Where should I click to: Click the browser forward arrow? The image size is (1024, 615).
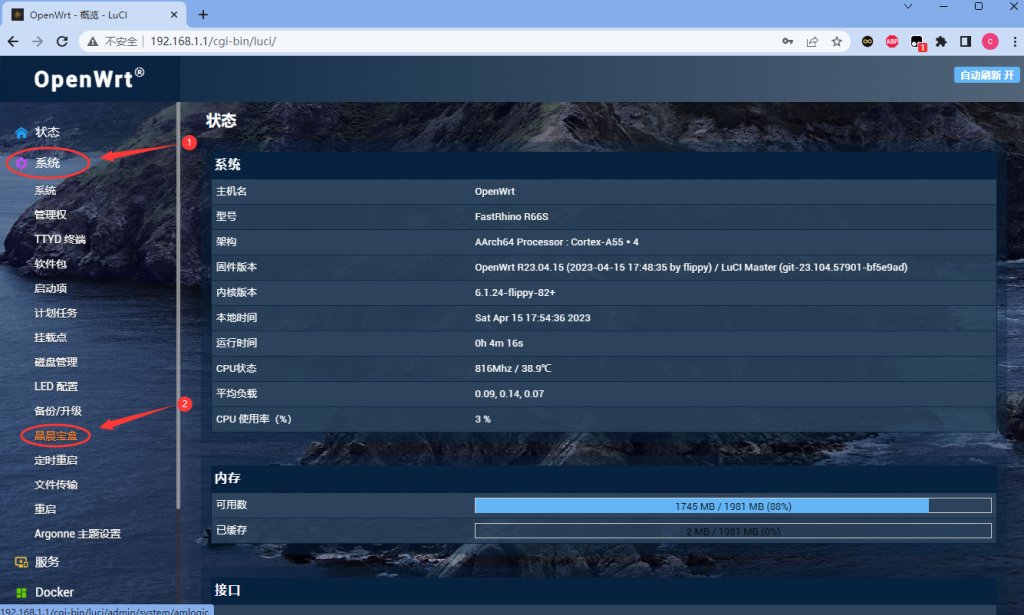(x=37, y=41)
